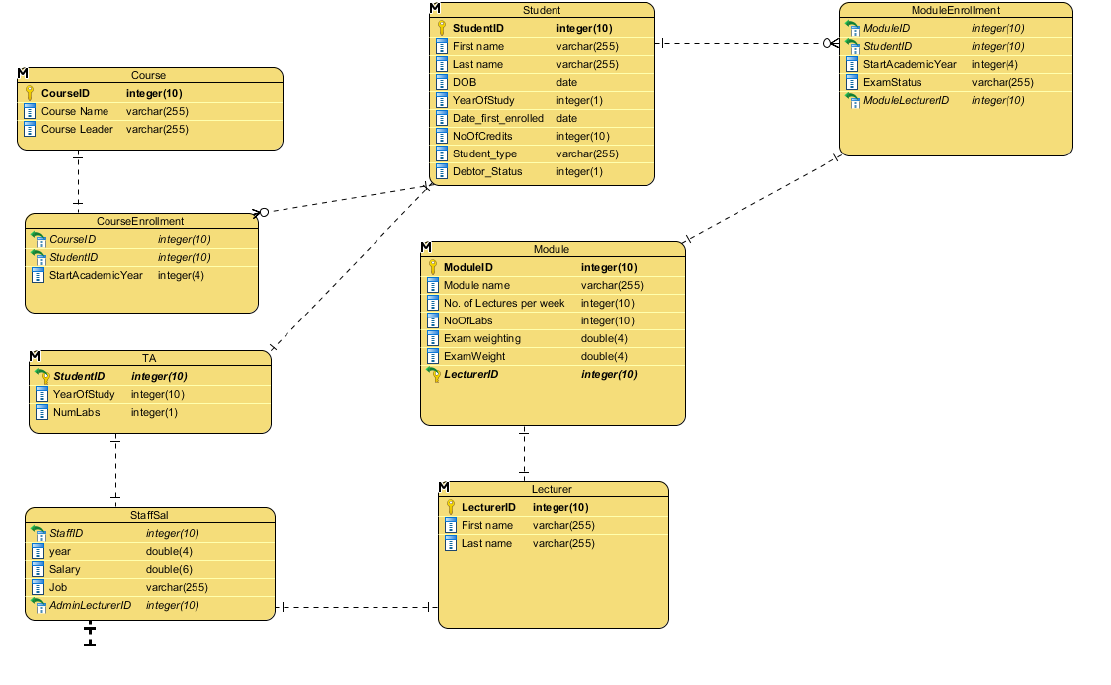Click the ModuleID key icon in Module table

(432, 268)
